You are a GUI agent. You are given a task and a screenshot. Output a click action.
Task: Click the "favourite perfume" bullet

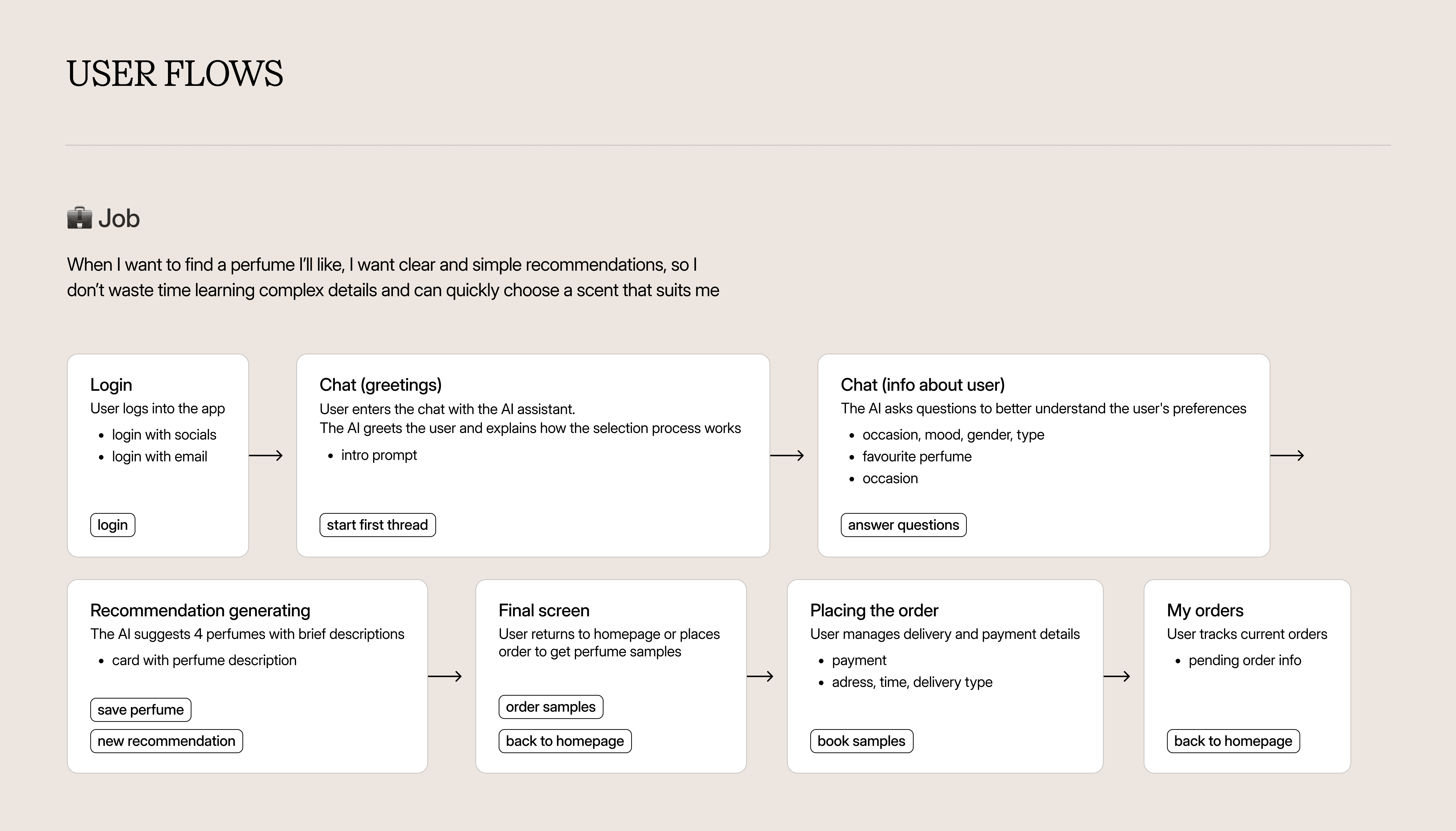point(917,456)
